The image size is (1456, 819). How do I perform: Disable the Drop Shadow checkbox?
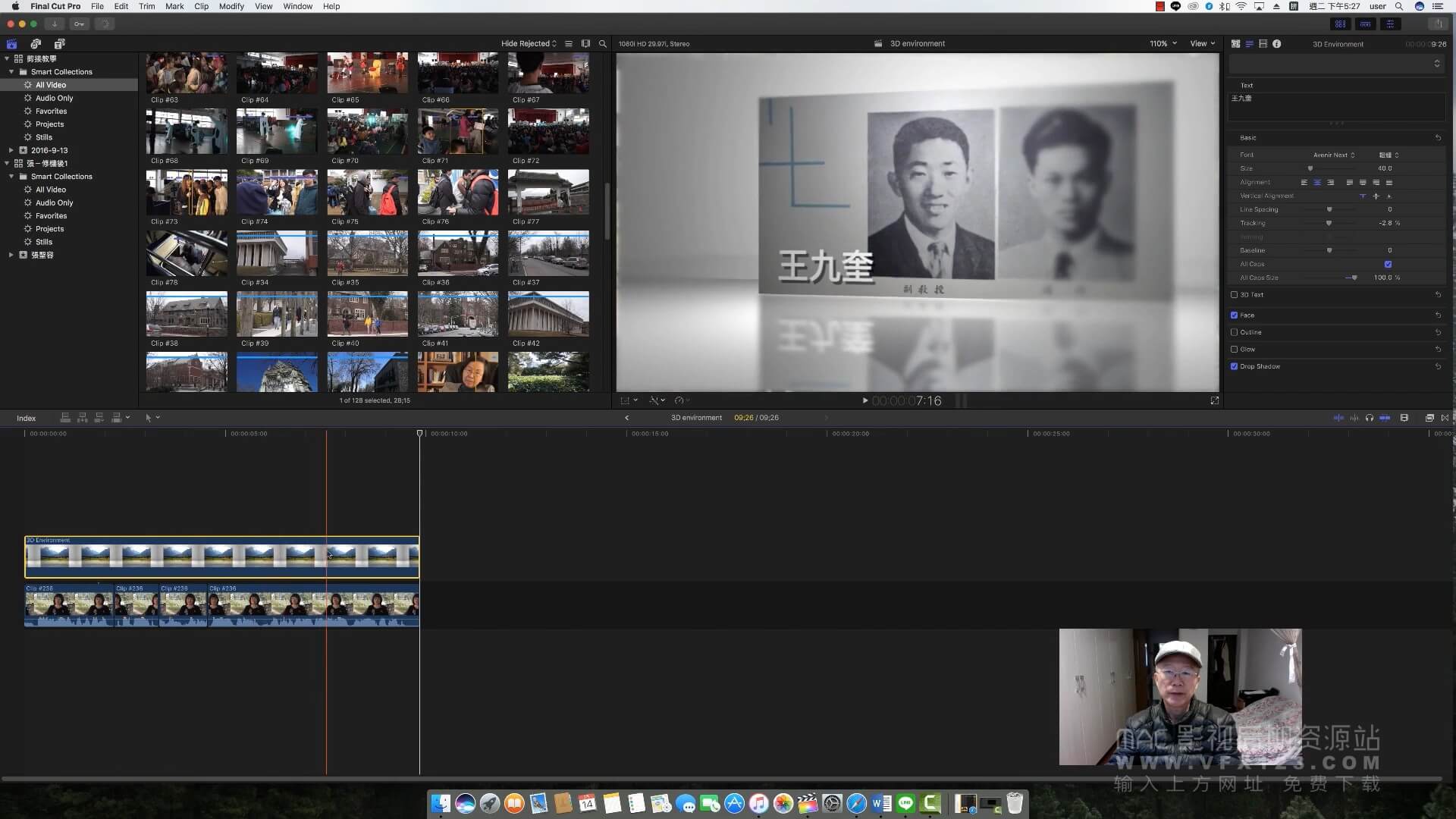(x=1234, y=367)
